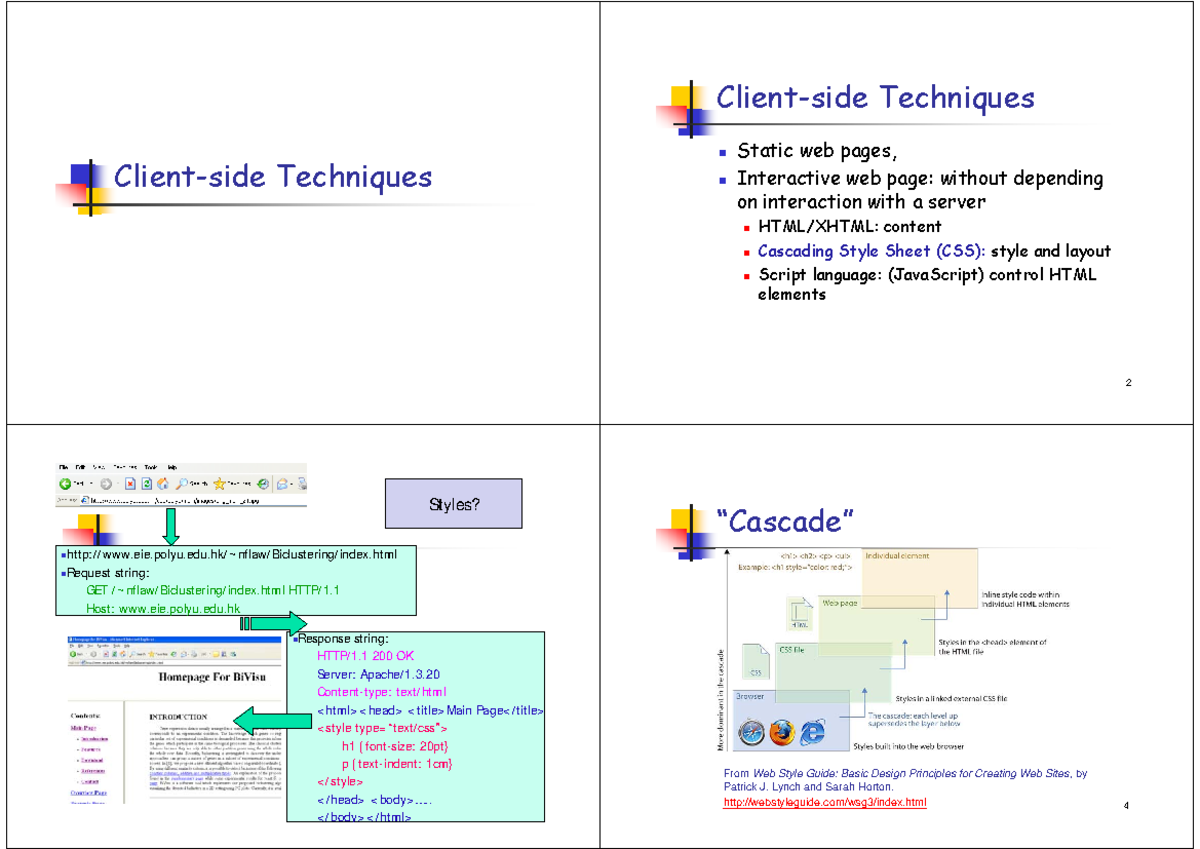Viewport: 1200px width, 849px height.
Task: Click the Favorites star icon
Action: 219,484
